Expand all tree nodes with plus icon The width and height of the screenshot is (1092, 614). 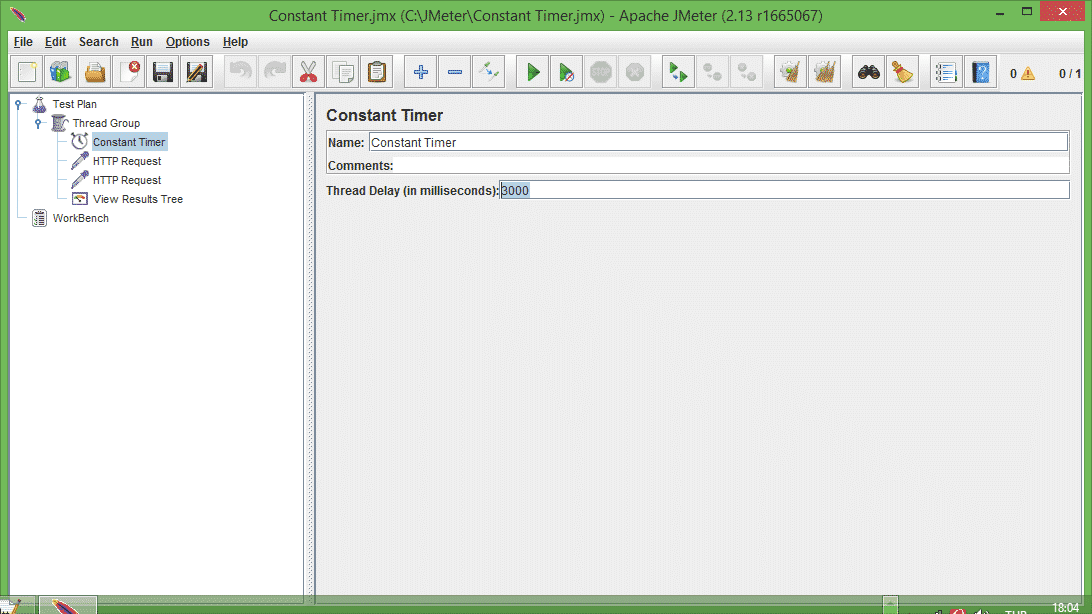click(x=420, y=71)
